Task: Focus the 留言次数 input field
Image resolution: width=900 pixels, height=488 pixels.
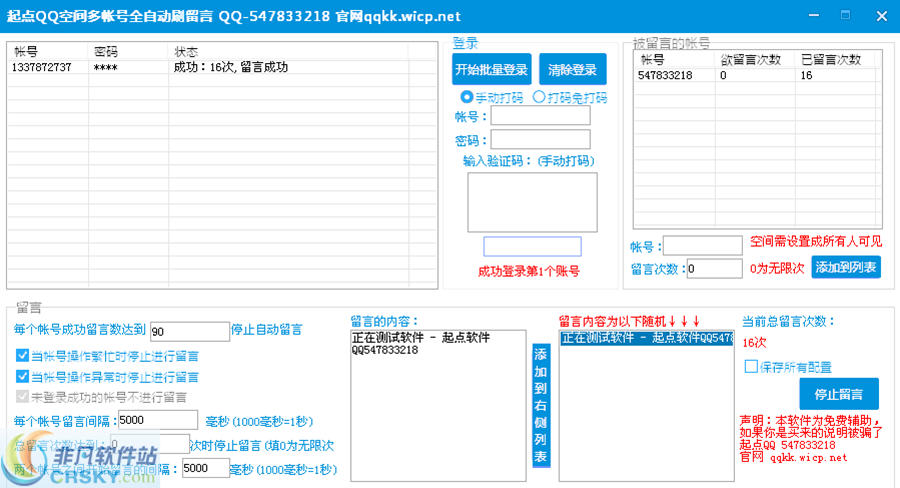Action: coord(715,268)
